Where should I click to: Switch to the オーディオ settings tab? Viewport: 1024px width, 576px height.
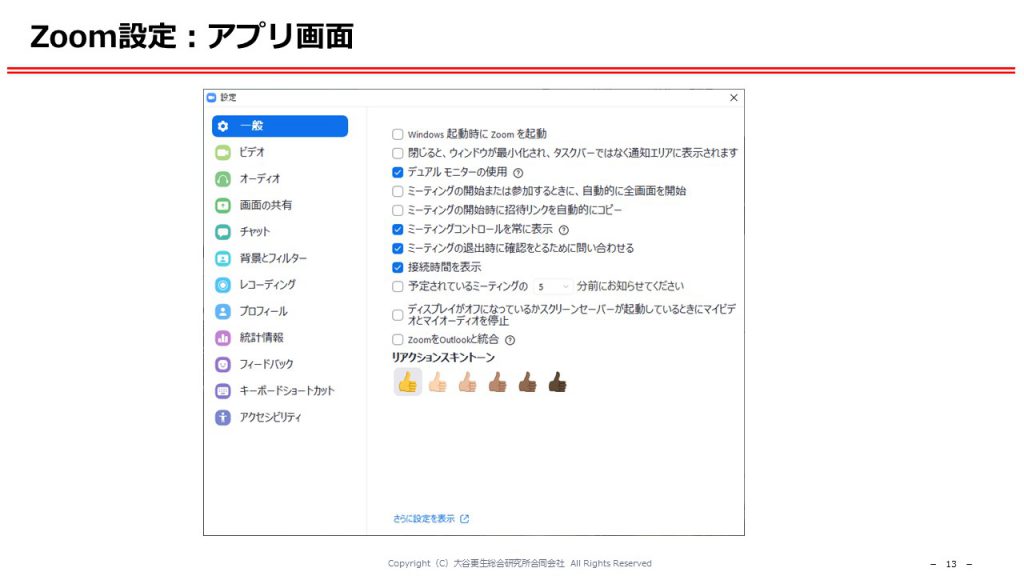click(x=280, y=179)
